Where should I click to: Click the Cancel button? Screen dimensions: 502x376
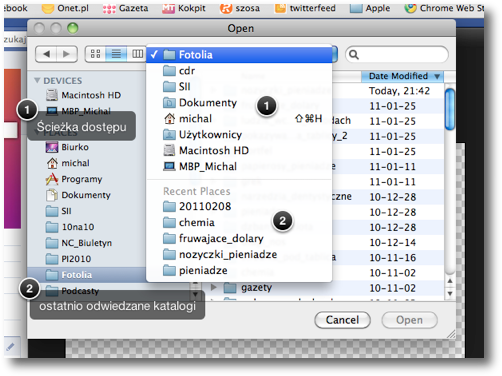point(342,320)
